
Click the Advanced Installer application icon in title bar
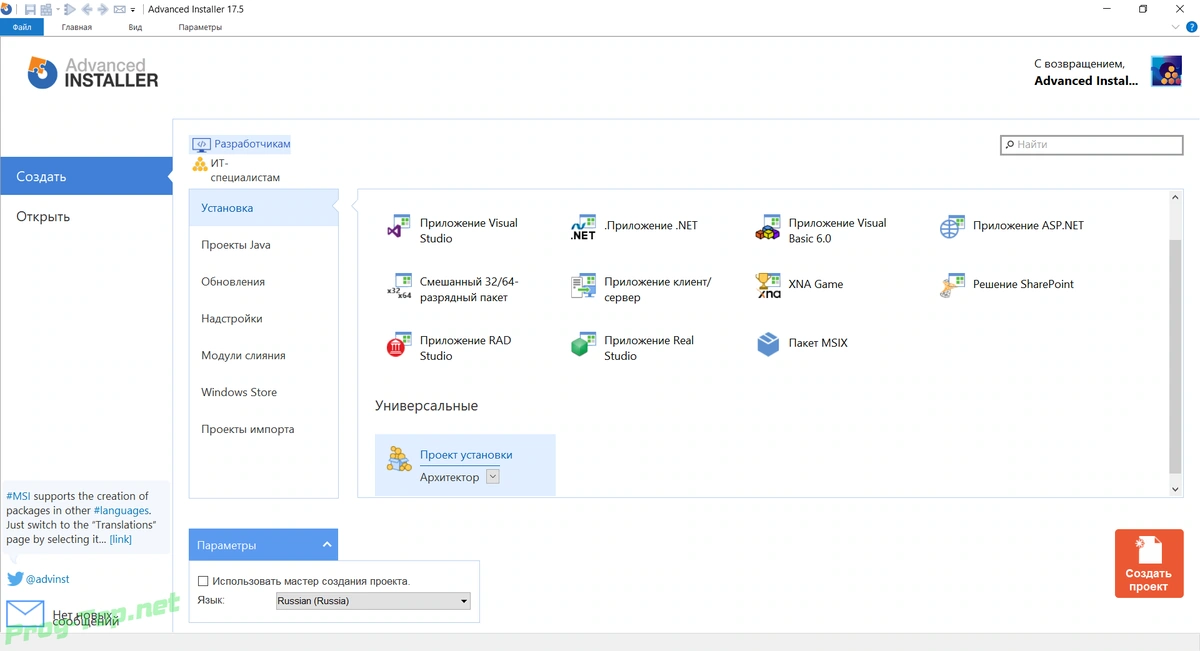[7, 9]
